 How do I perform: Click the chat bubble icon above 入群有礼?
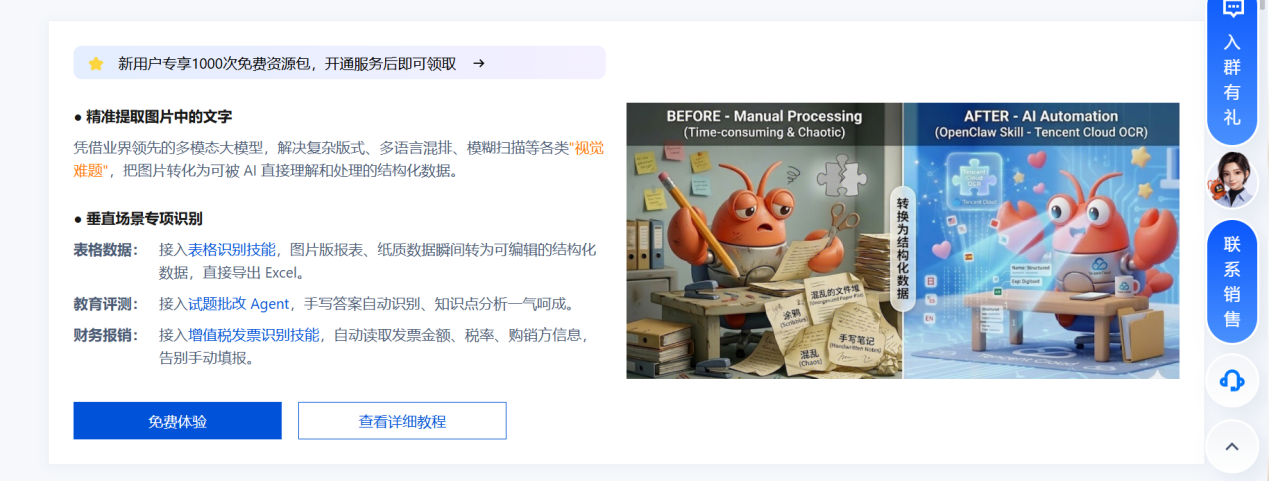pyautogui.click(x=1233, y=9)
